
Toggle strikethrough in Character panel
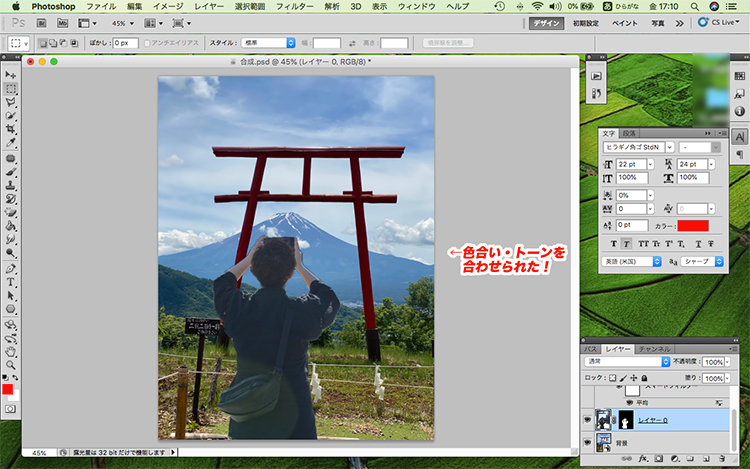pyautogui.click(x=711, y=244)
